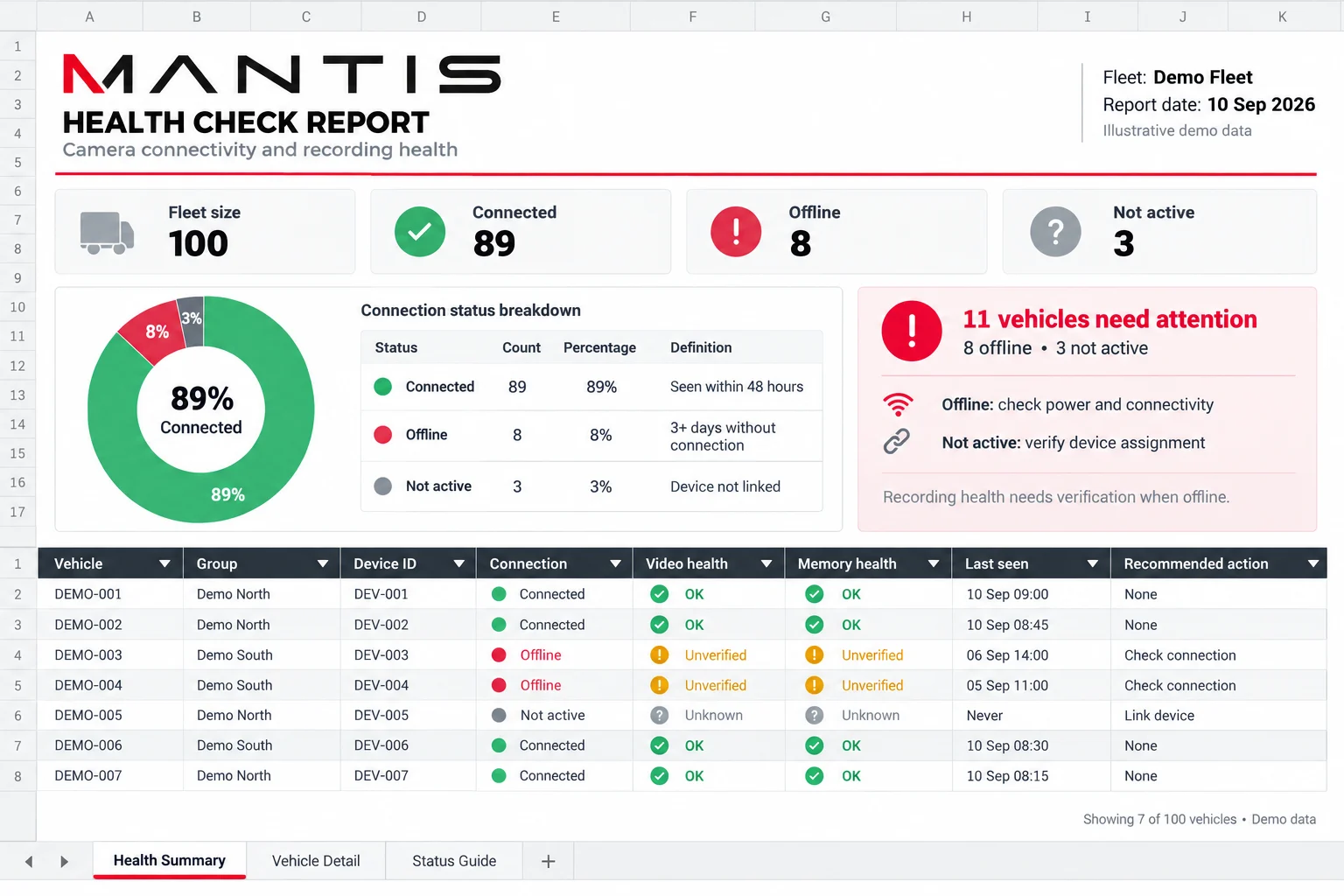This screenshot has height=896, width=1344.
Task: Open the Memory health filter dropdown
Action: [934, 563]
